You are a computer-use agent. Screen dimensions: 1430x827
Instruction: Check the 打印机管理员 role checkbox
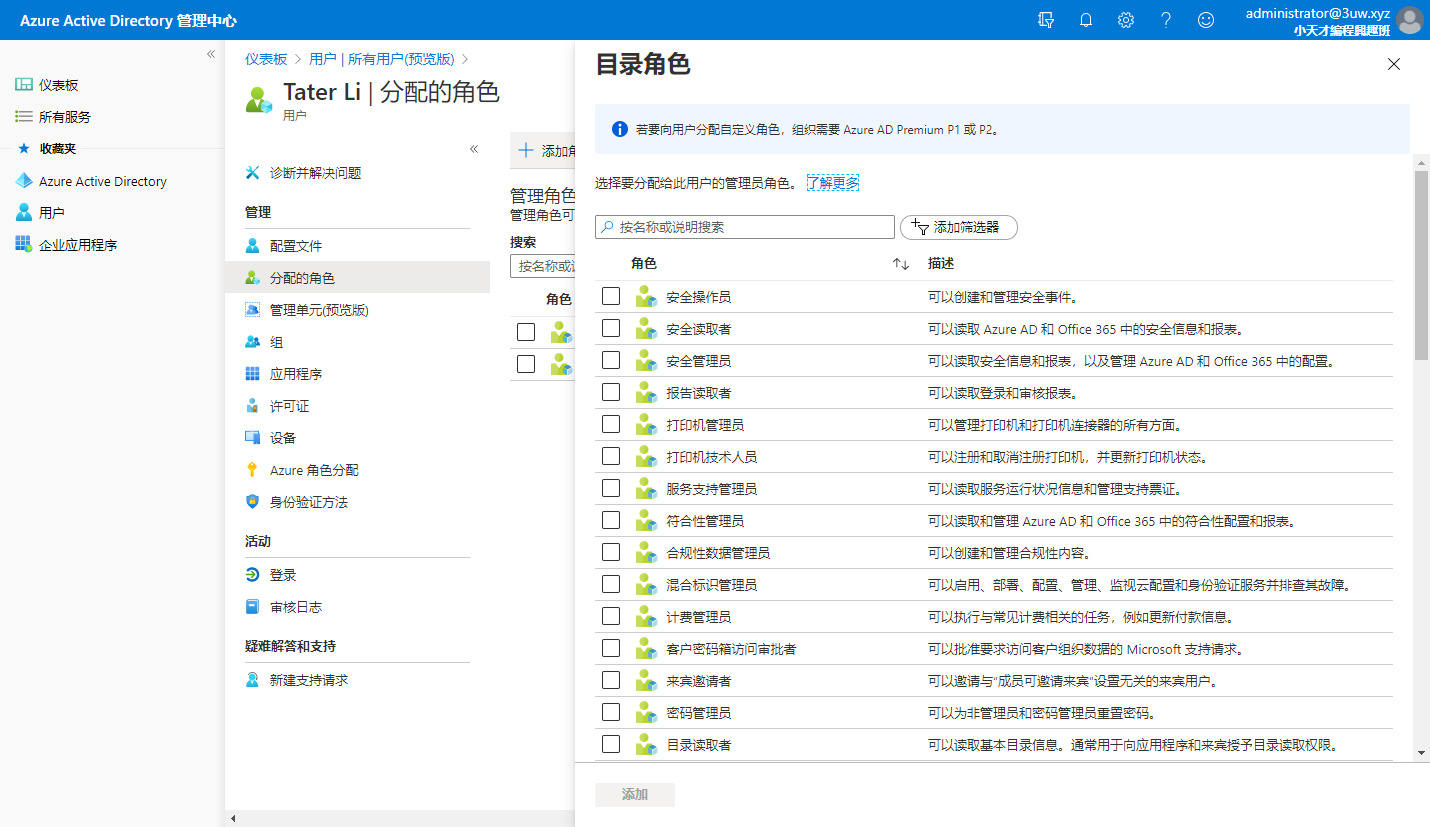click(x=611, y=424)
